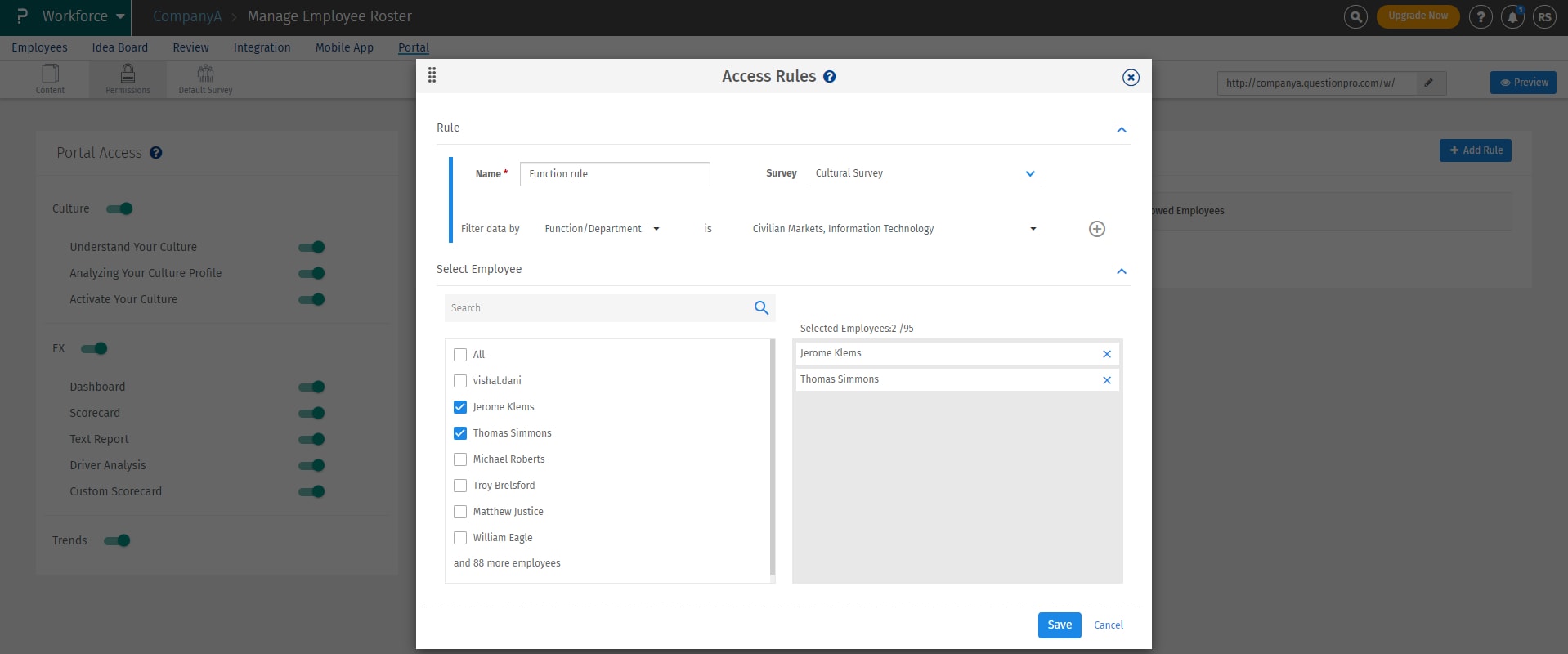Open the notifications bell icon

pyautogui.click(x=1512, y=16)
